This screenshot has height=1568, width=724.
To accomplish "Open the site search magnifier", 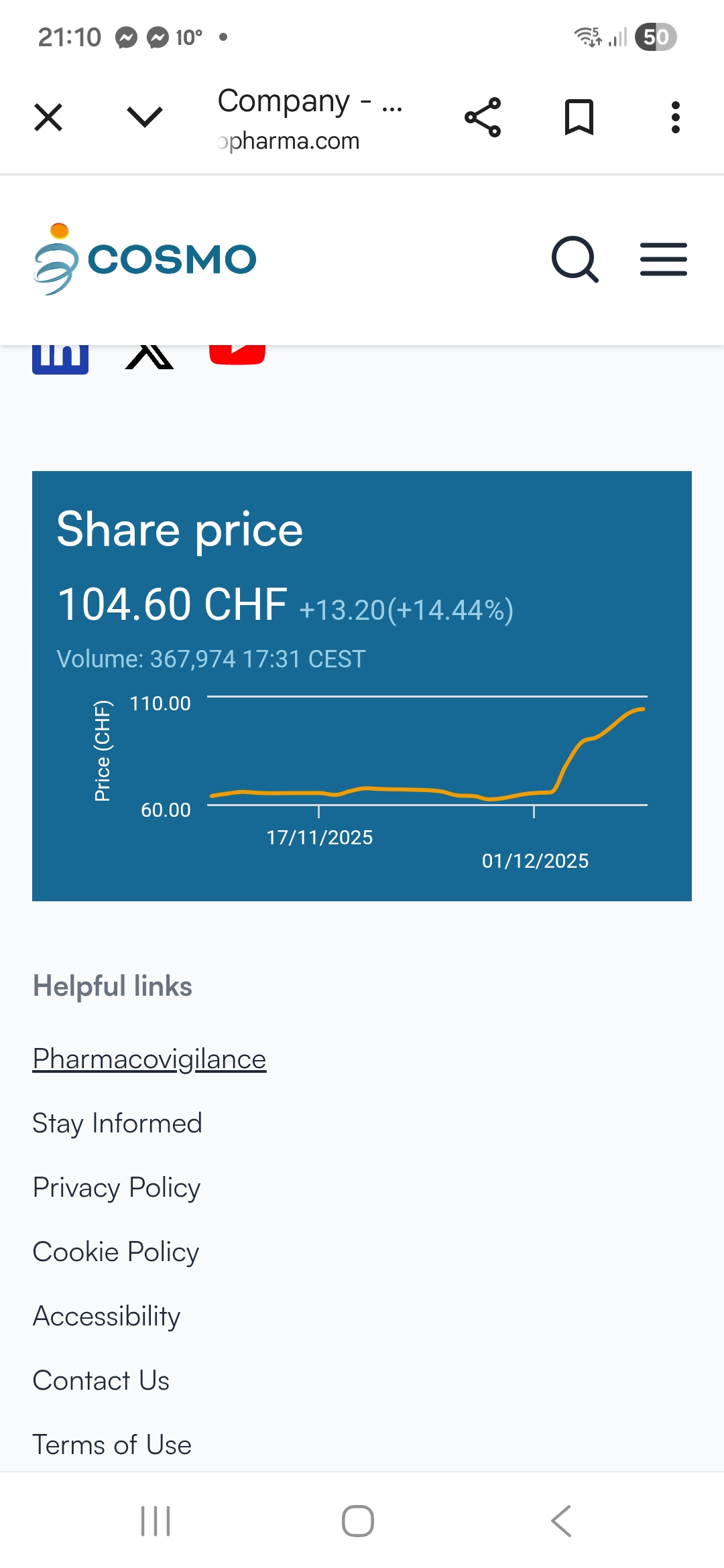I will pos(575,259).
